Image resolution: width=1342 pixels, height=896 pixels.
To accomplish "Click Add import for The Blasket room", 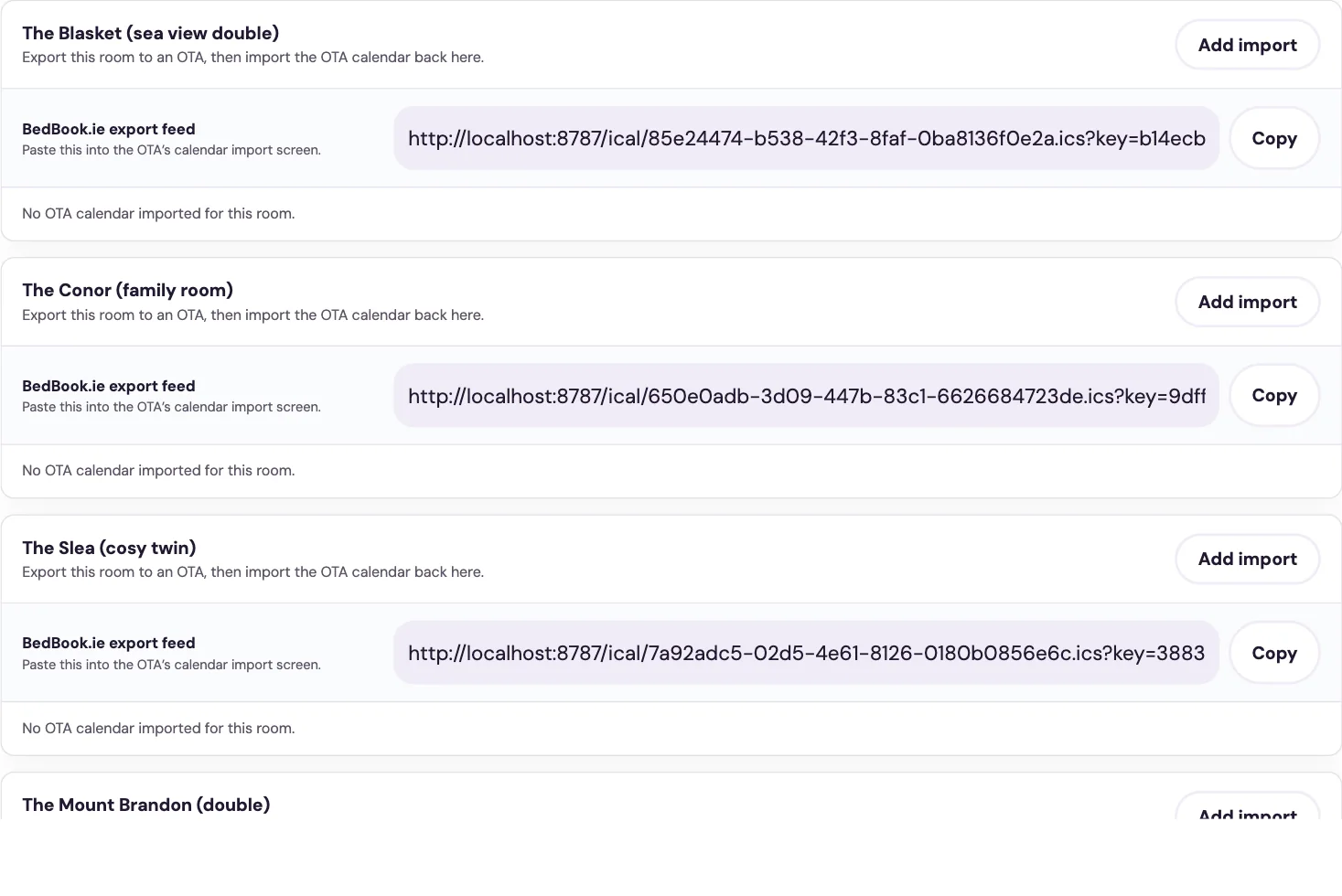I will (1247, 45).
